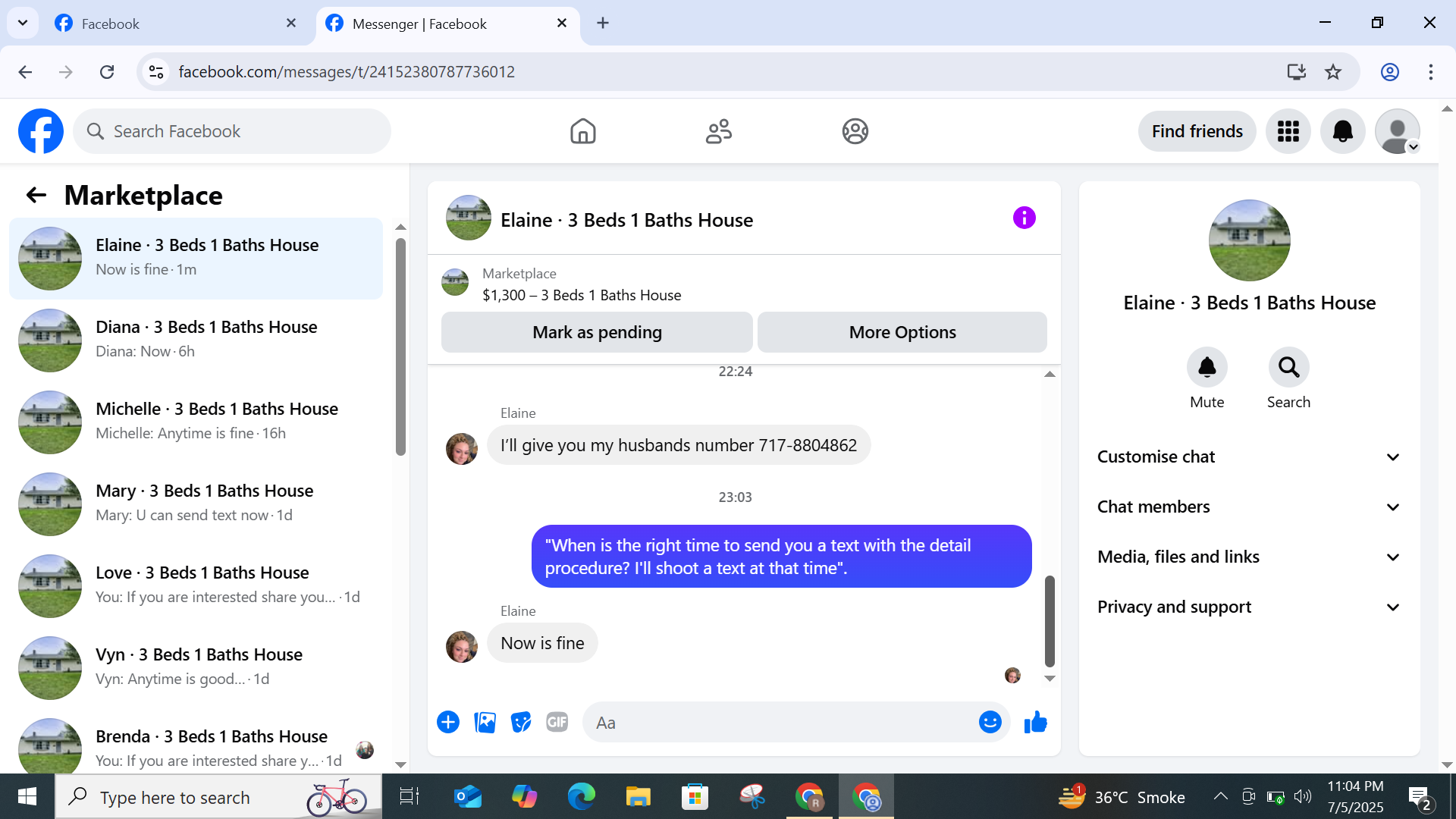Open conversation information purple icon
This screenshot has height=819, width=1456.
tap(1024, 218)
